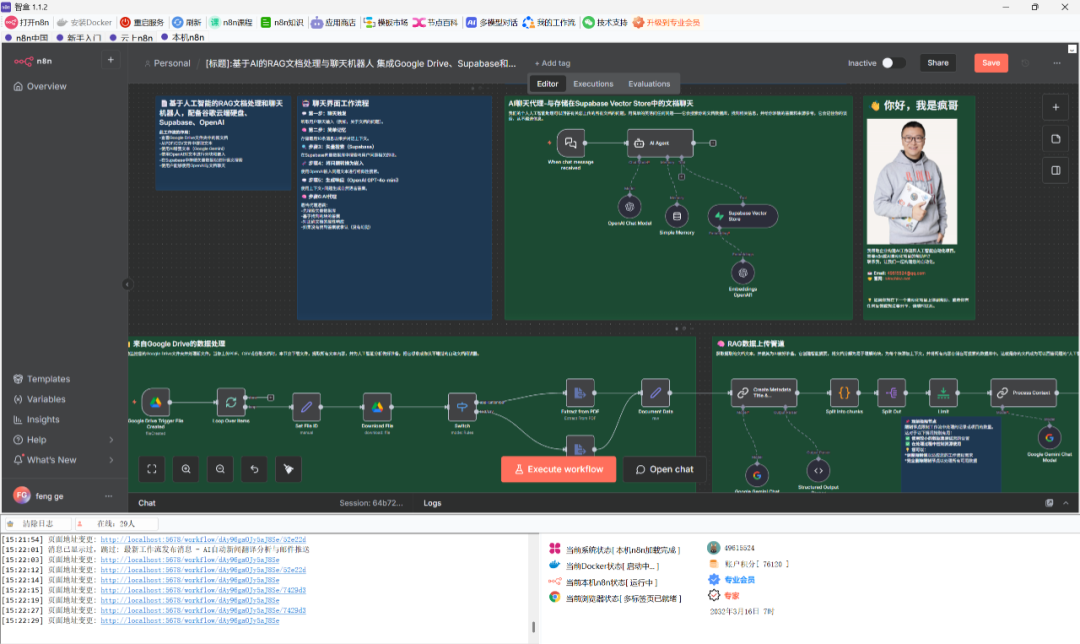Select the OpenAI Chat Model node

point(629,206)
